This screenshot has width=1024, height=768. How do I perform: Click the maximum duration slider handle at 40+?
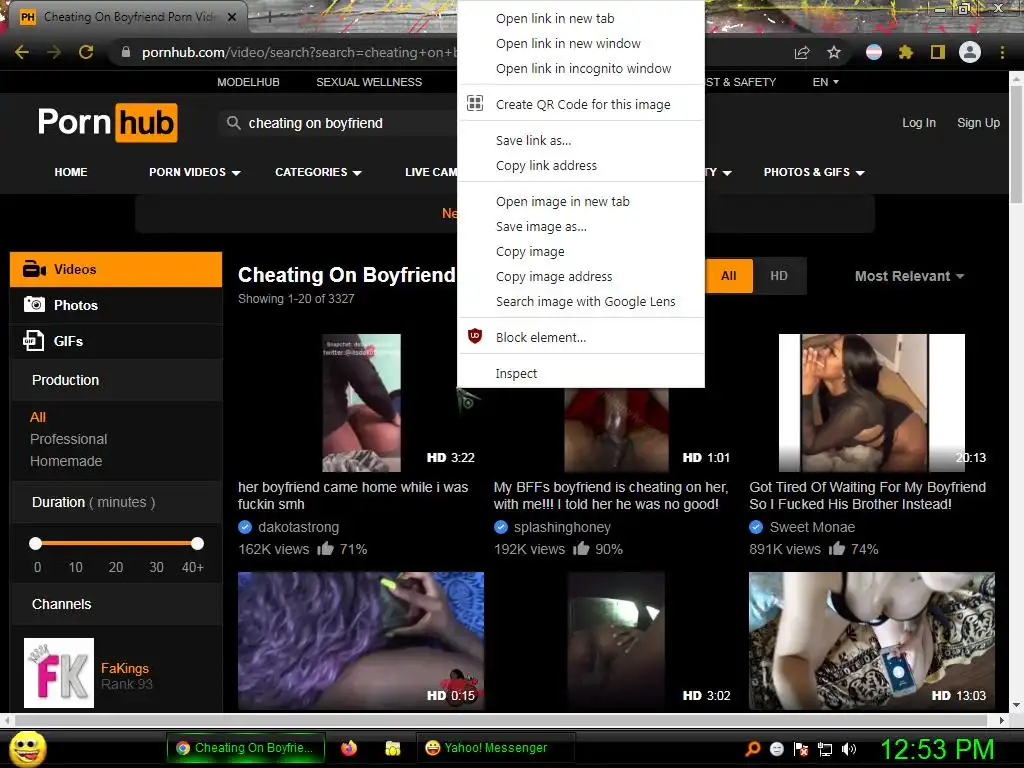tap(197, 543)
